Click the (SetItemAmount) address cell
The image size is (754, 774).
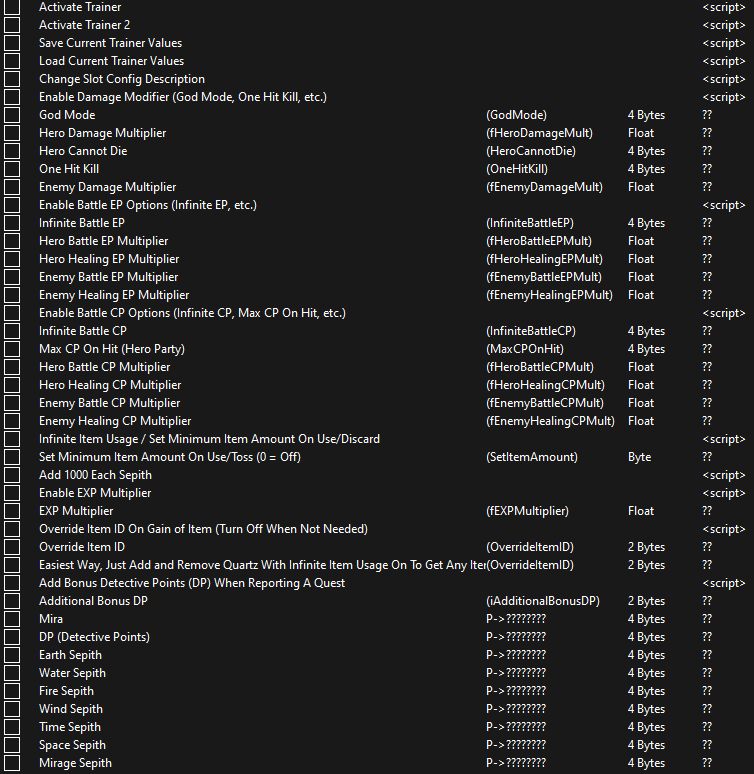click(x=532, y=457)
